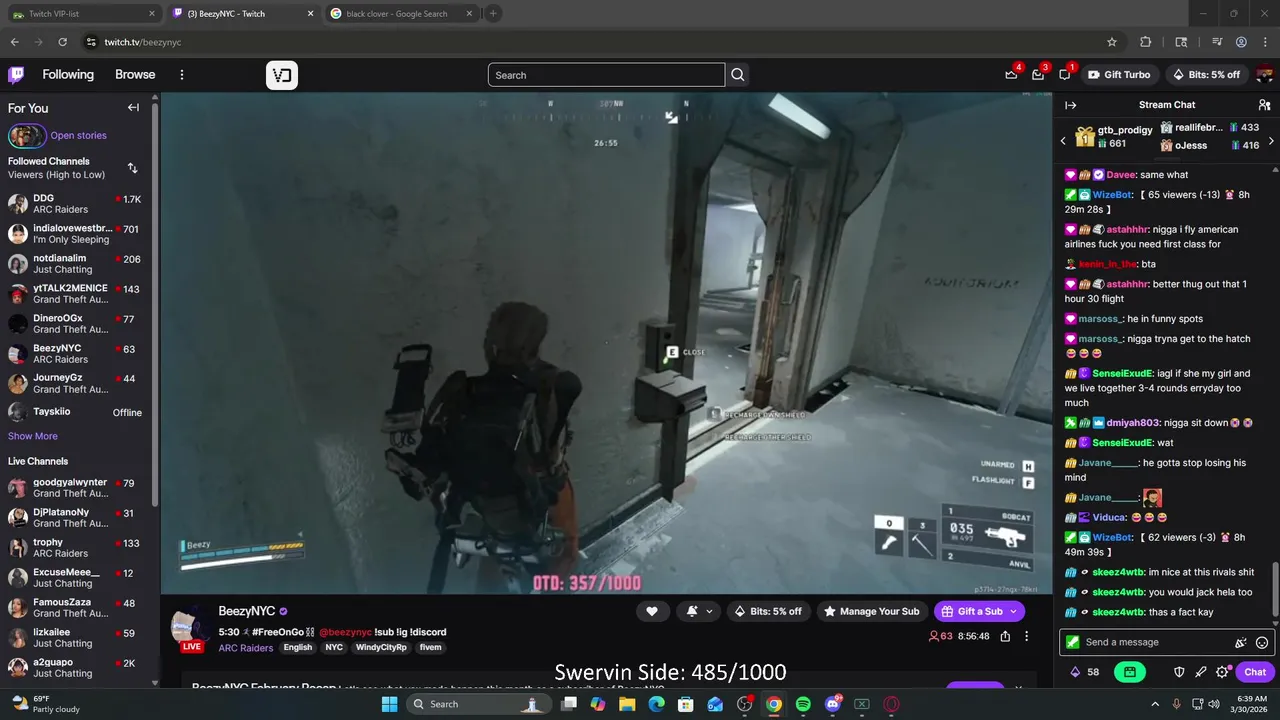Click the heart follow button
This screenshot has height=720, width=1280.
[x=652, y=611]
